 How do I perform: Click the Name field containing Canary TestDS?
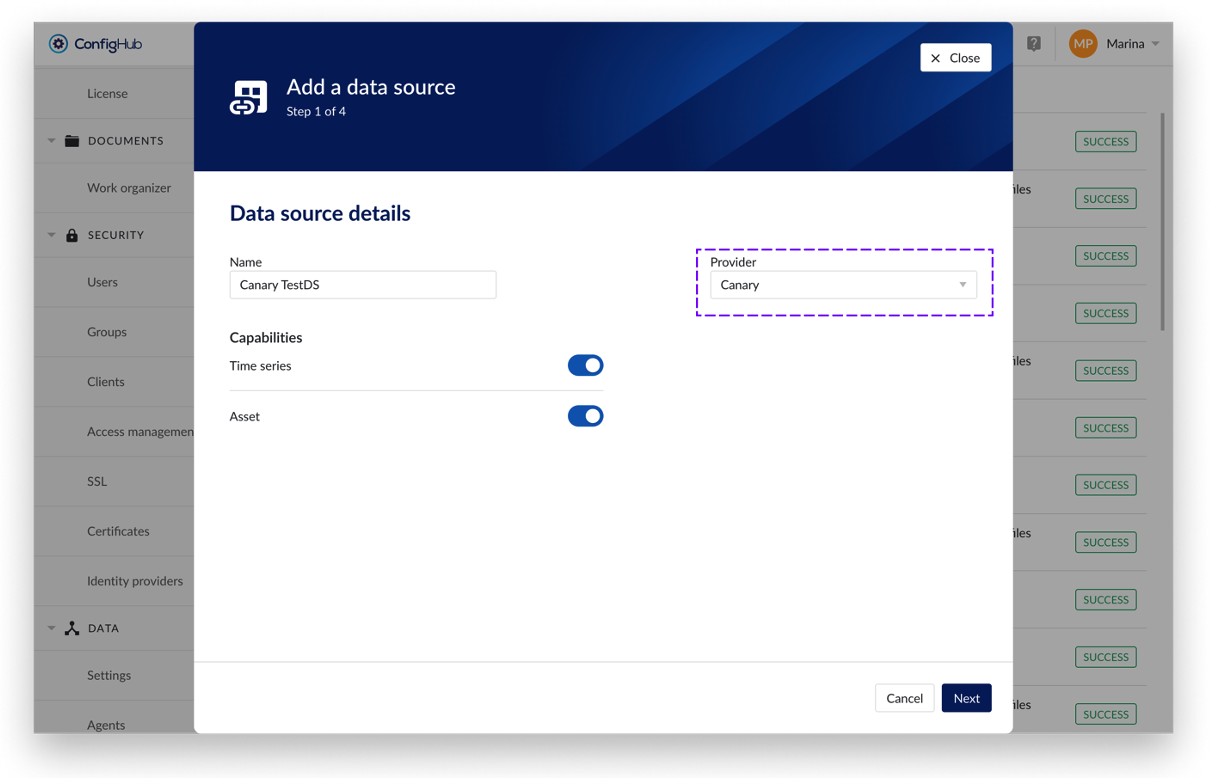point(363,285)
